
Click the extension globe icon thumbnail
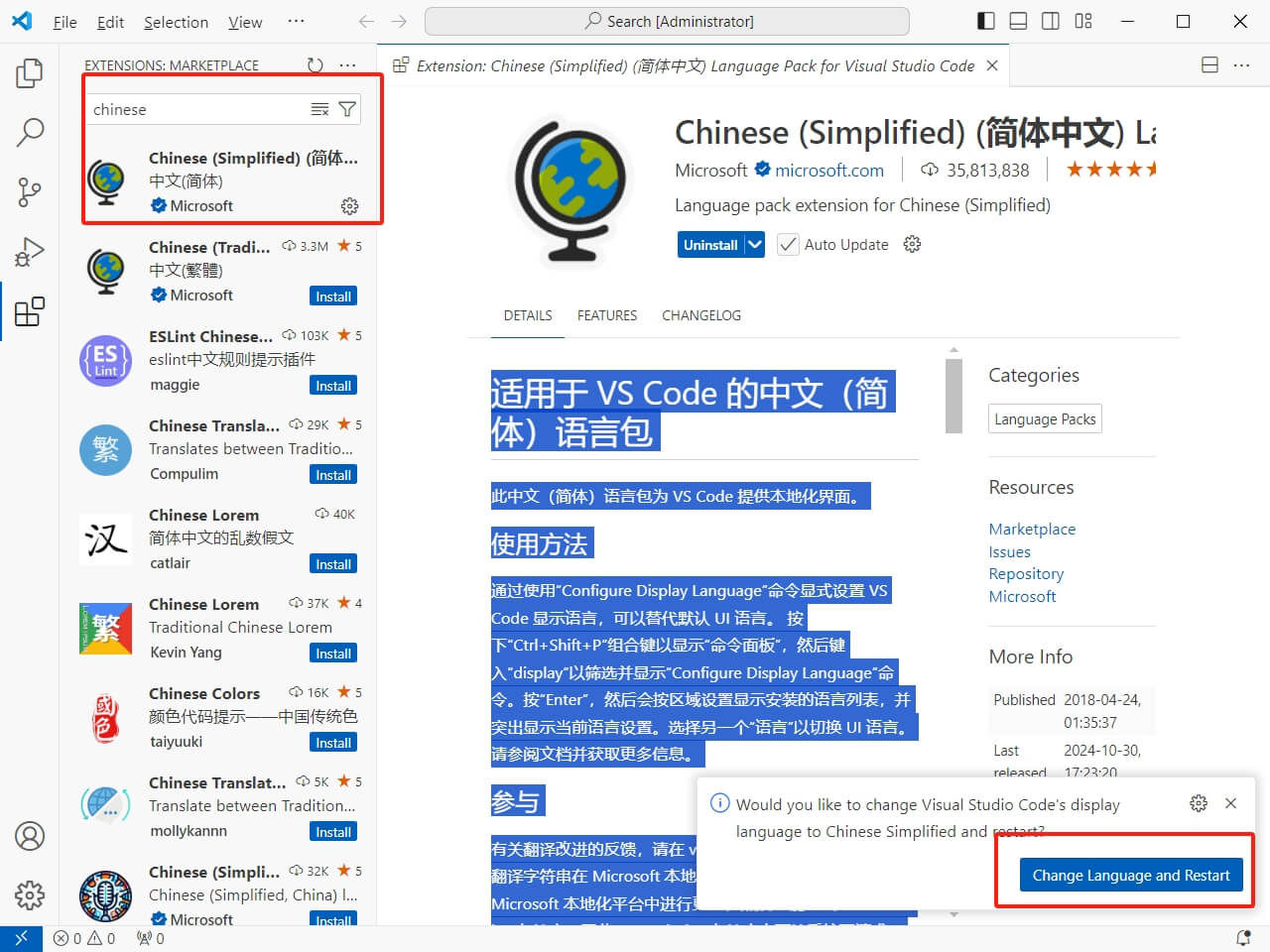point(571,193)
